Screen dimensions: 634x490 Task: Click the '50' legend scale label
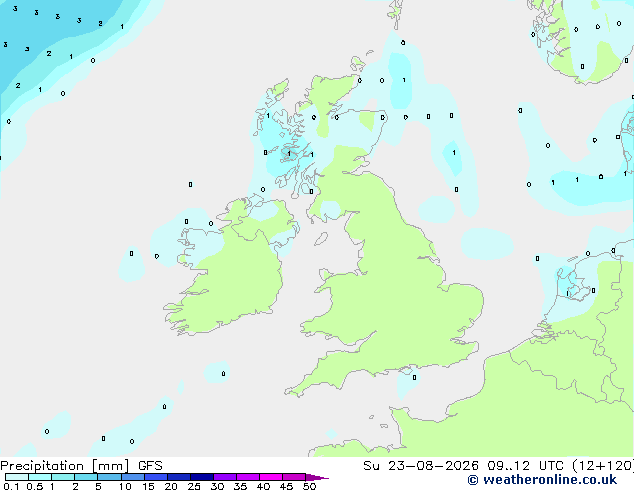310,486
